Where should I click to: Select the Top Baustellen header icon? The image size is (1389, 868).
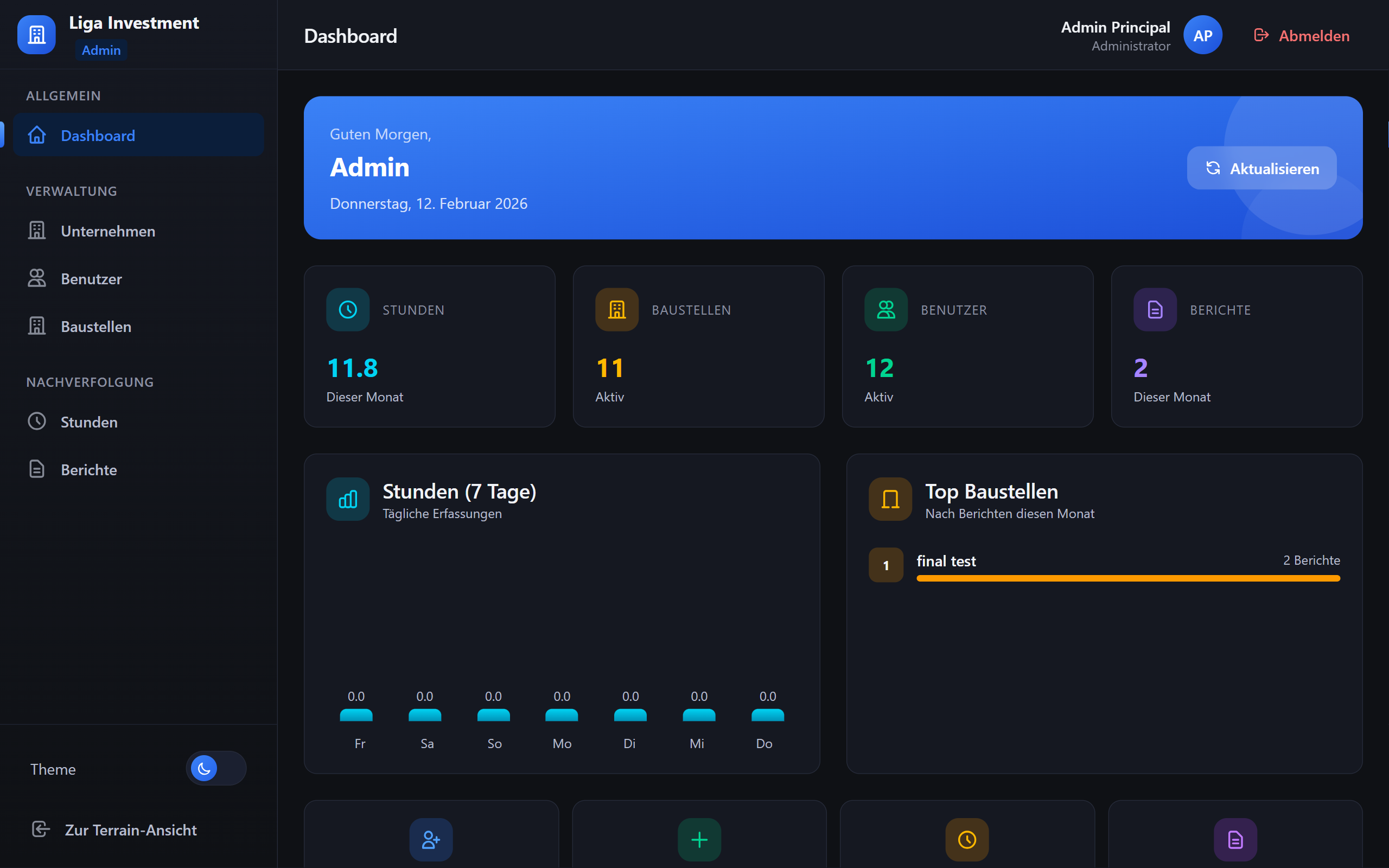(x=890, y=499)
